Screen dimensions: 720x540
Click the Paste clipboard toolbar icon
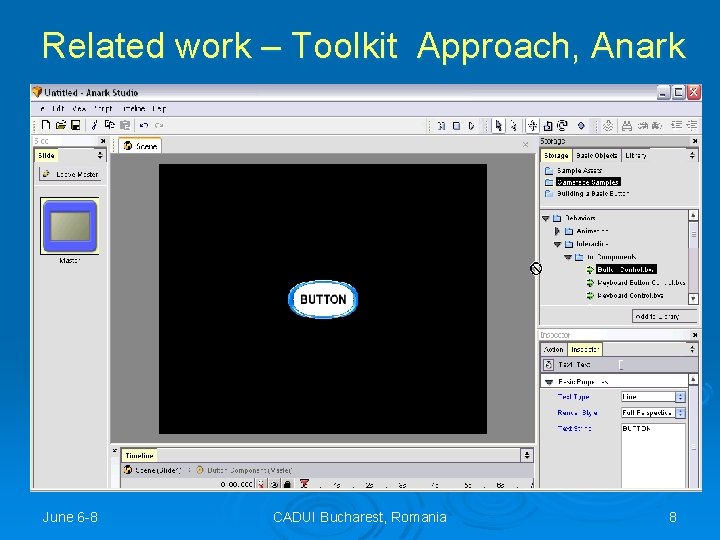pos(125,125)
